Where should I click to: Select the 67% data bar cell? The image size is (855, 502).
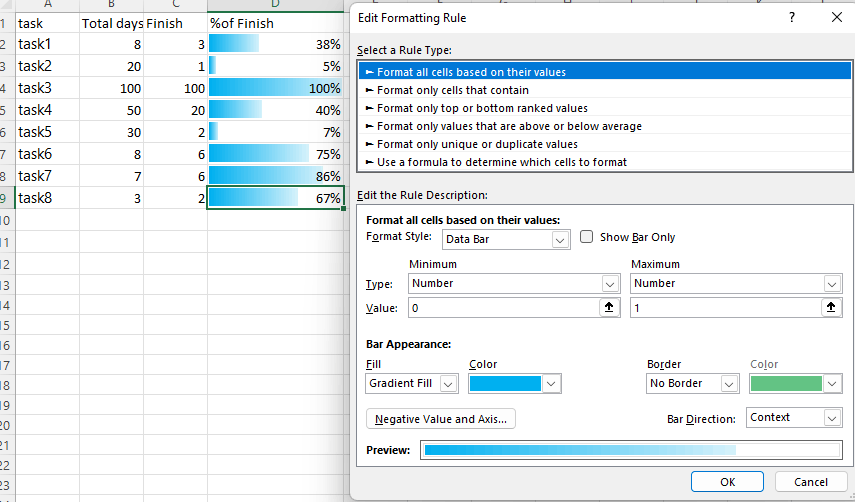tap(275, 198)
